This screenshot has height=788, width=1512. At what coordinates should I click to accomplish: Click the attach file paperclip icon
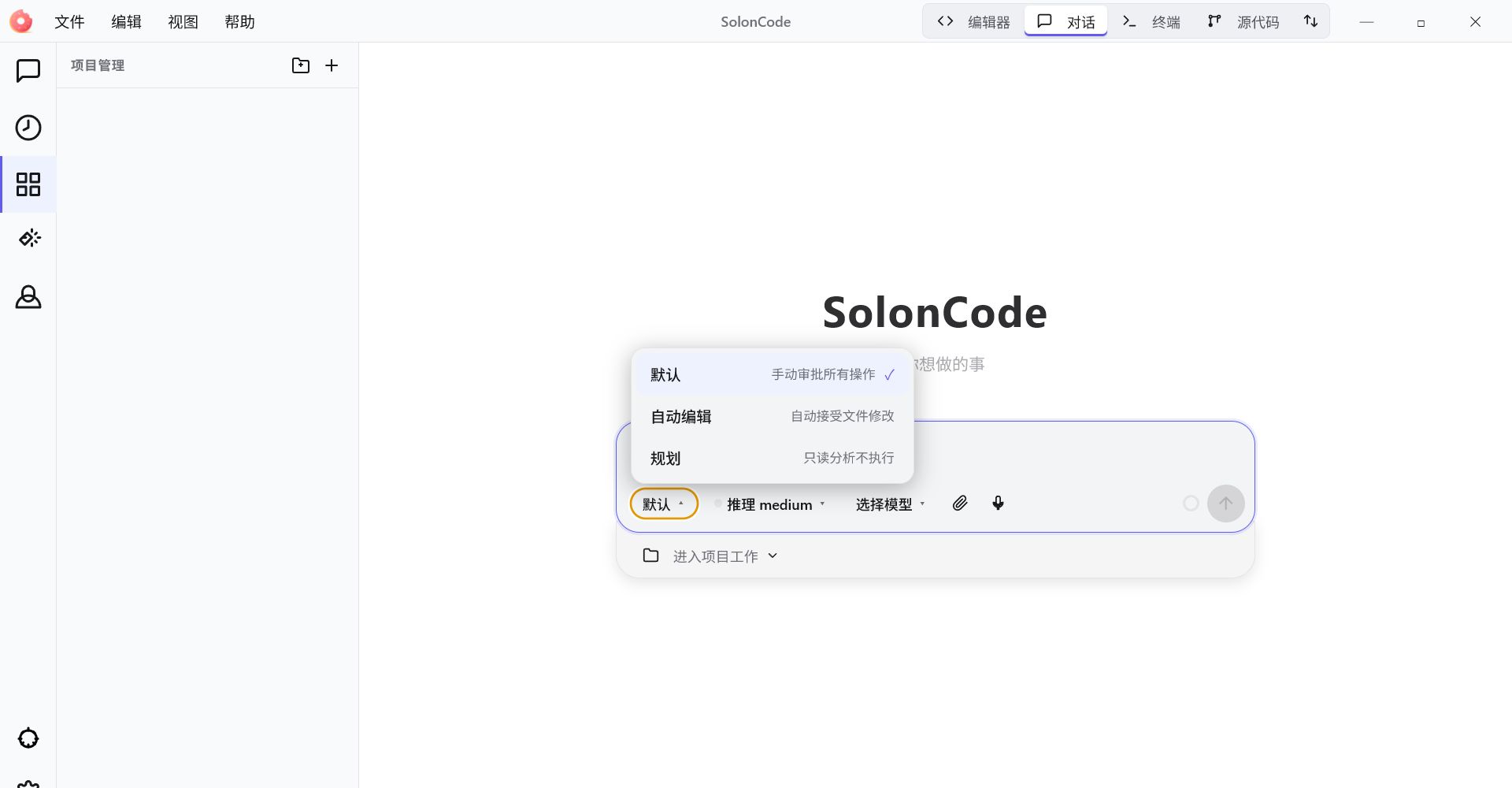(959, 504)
